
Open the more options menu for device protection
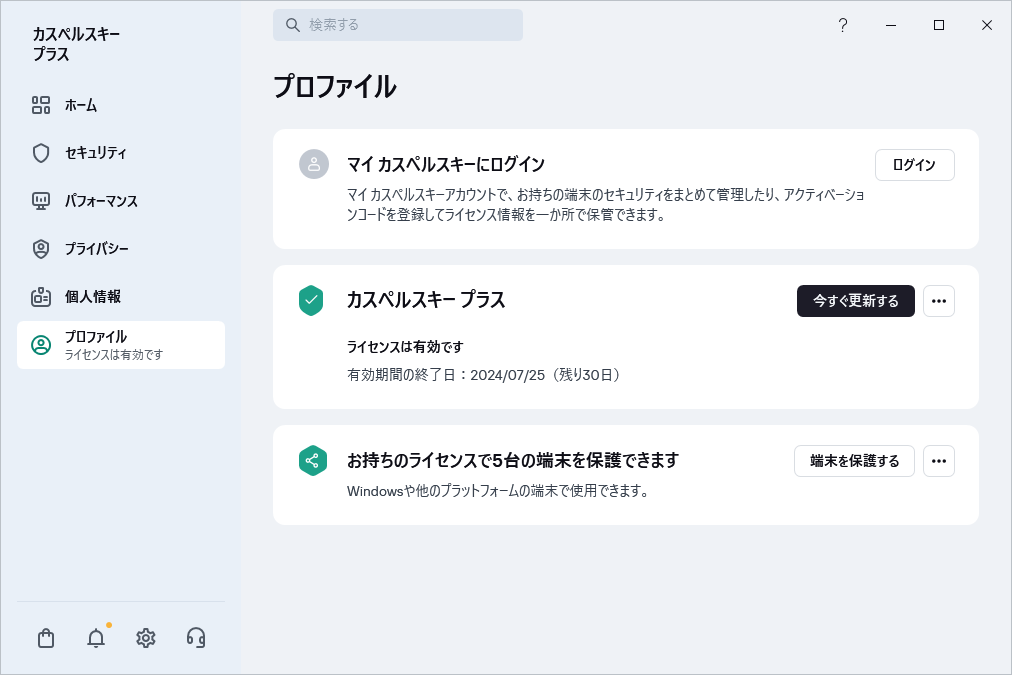(x=938, y=461)
